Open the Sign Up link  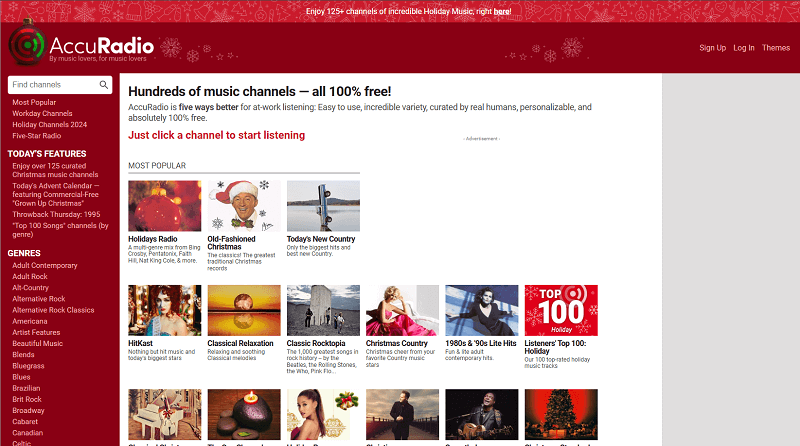click(x=712, y=48)
